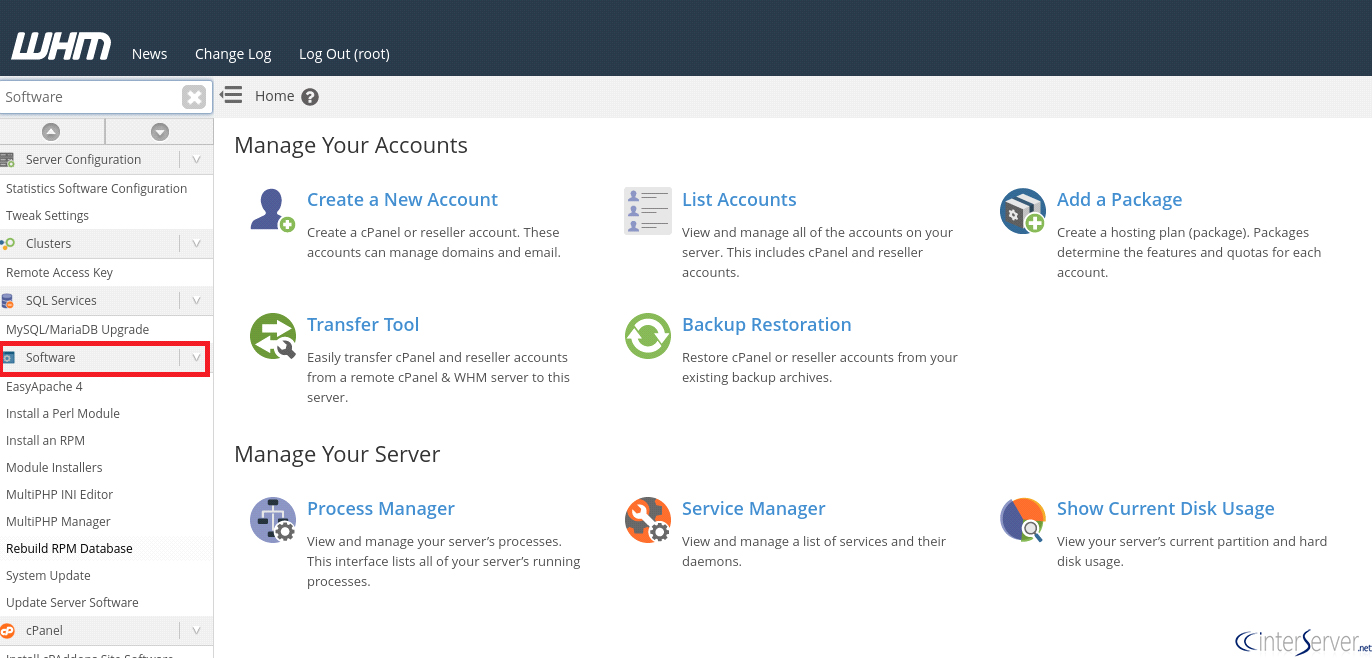1372x658 pixels.
Task: Click the sidebar collapse-all up arrow button
Action: (x=51, y=131)
